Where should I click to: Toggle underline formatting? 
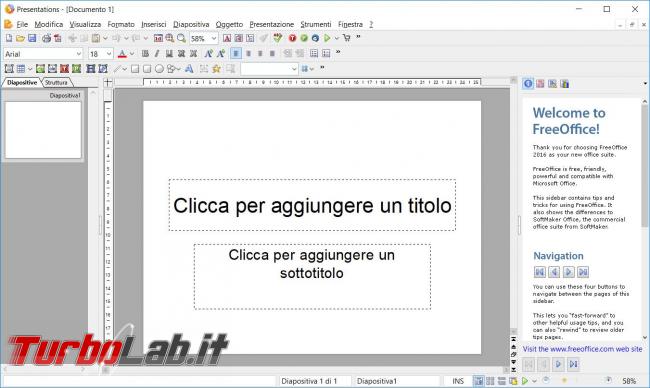[x=169, y=53]
